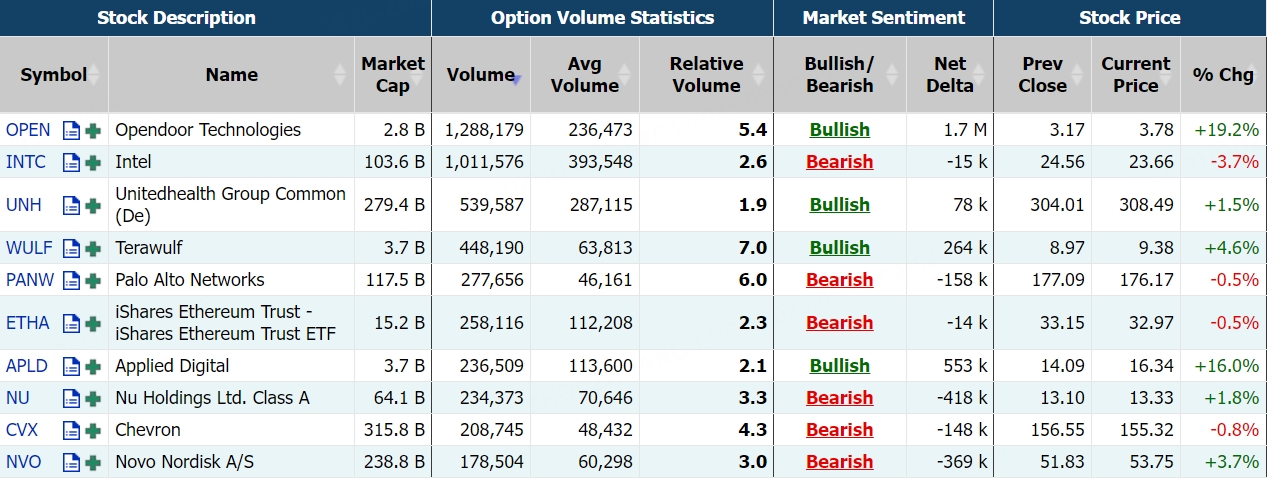The height and width of the screenshot is (478, 1267).
Task: Add APLD with green plus icon
Action: tap(93, 366)
